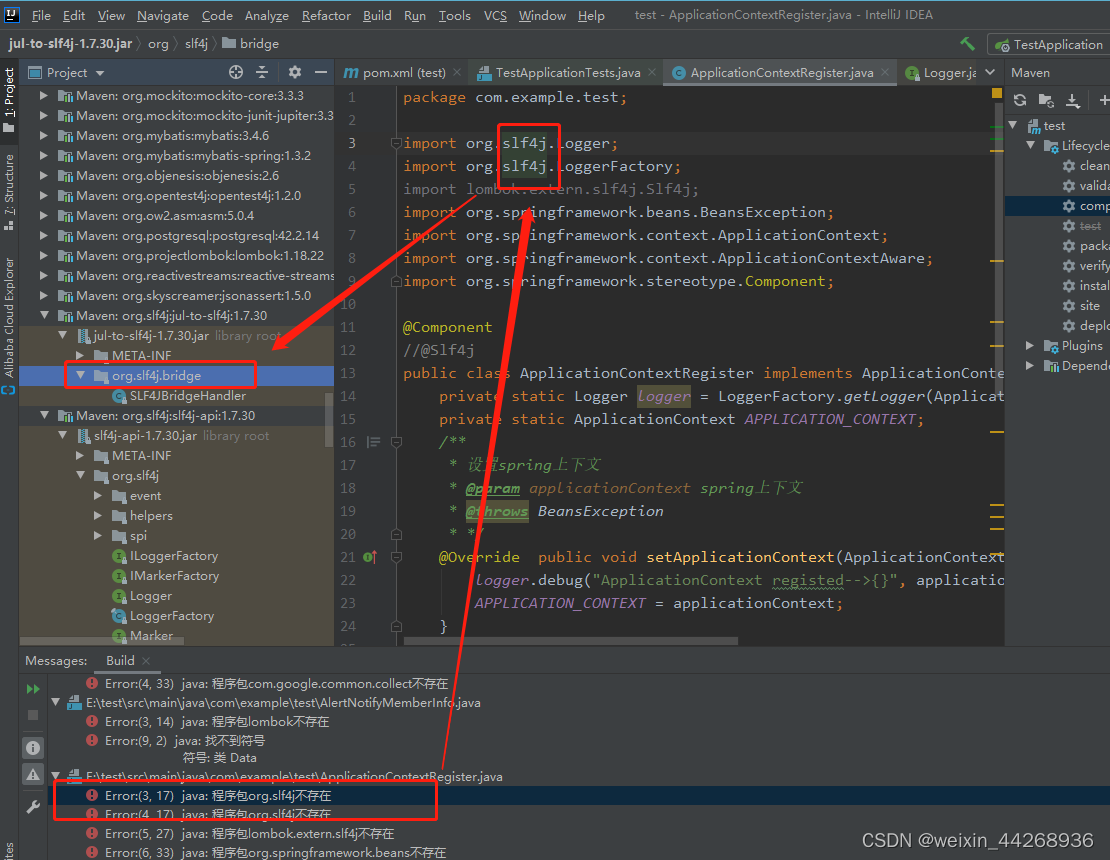This screenshot has height=860, width=1110.
Task: Expand the Dependencies node in Maven panel
Action: coord(1030,365)
